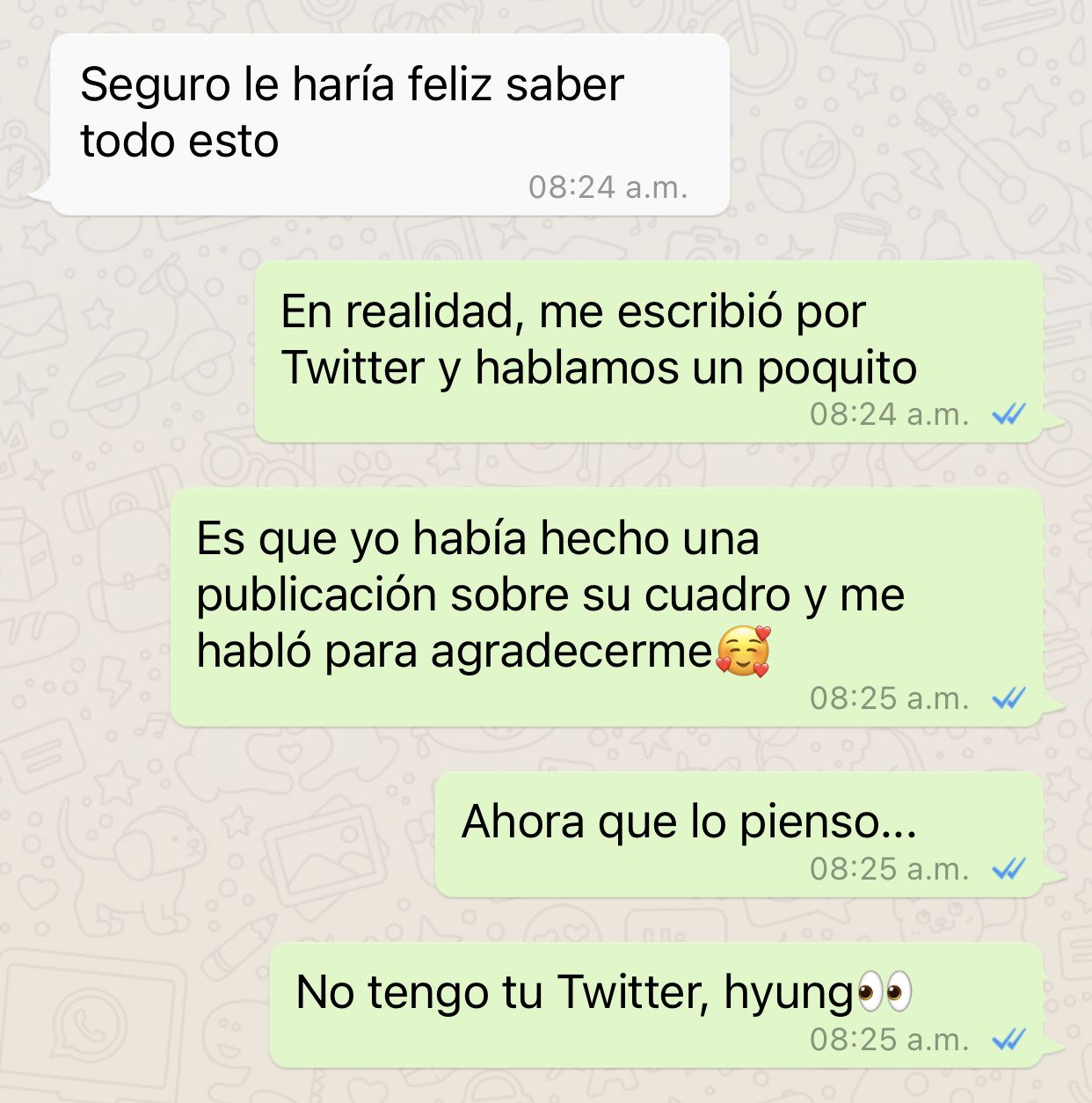
Task: Tap the 08:24 a.m. timestamp on received message
Action: pos(608,187)
